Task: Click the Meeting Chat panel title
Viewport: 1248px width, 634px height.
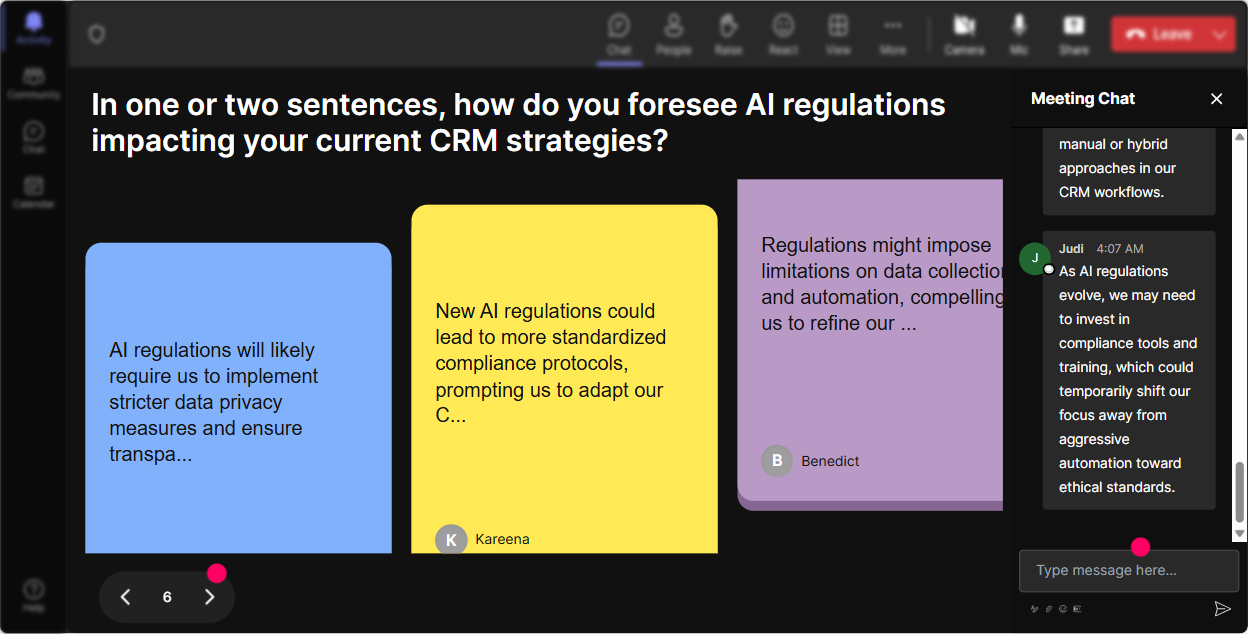Action: pyautogui.click(x=1083, y=98)
